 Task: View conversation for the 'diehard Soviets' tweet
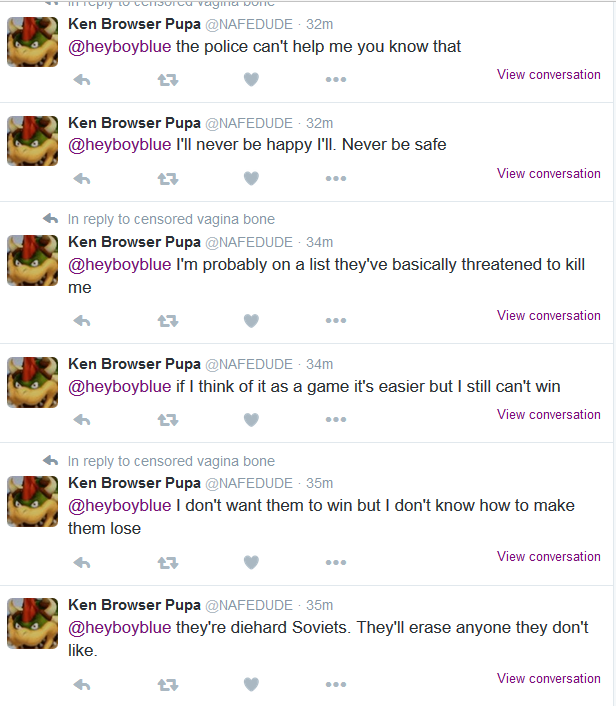(x=548, y=678)
